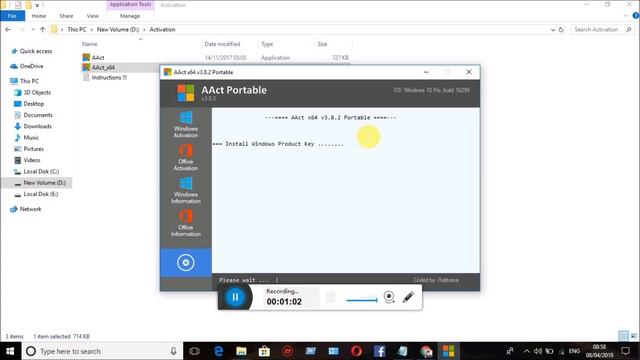
Task: Expand address bar history dropdown
Action: tap(553, 30)
